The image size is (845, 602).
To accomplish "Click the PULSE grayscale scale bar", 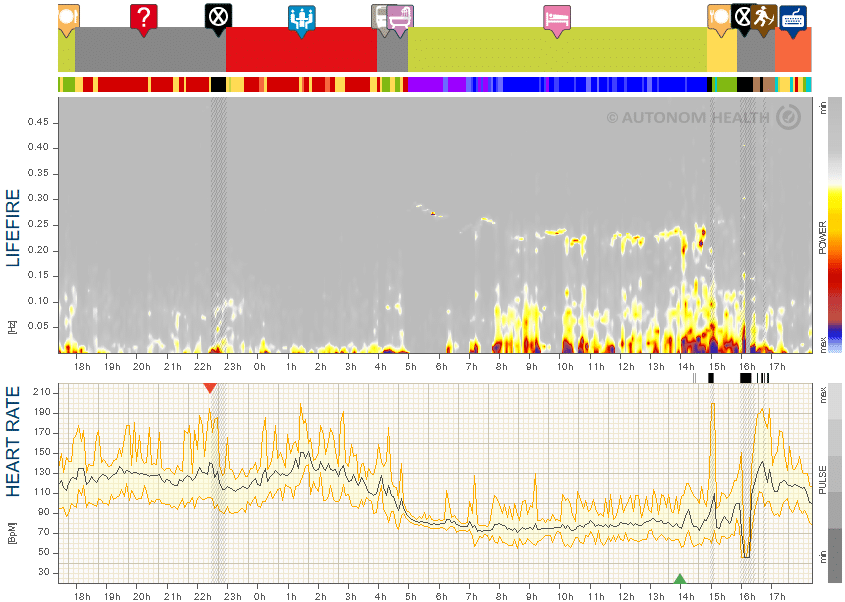I will [x=835, y=483].
